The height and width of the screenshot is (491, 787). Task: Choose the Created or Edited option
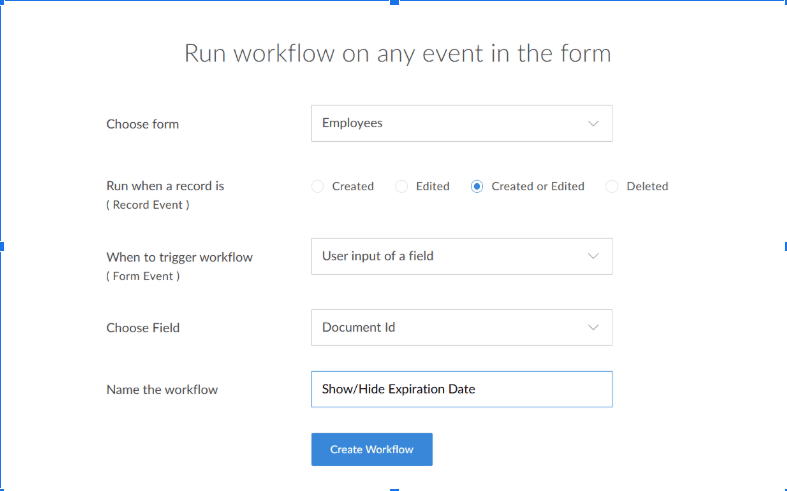477,186
